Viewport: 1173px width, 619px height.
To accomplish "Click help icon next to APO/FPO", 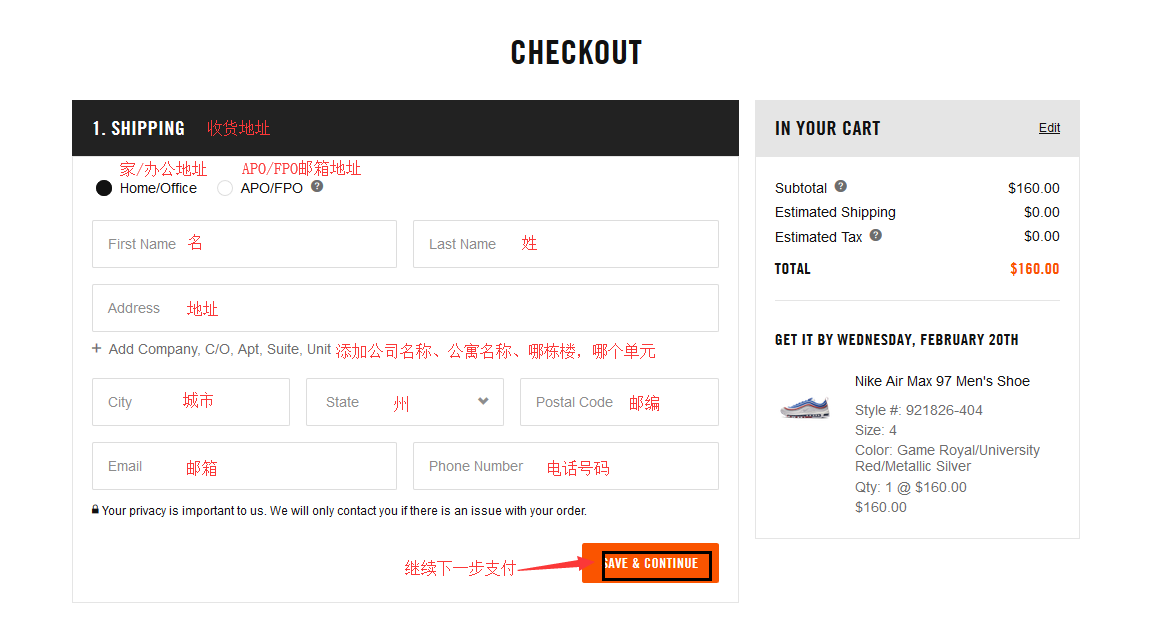I will (x=317, y=186).
